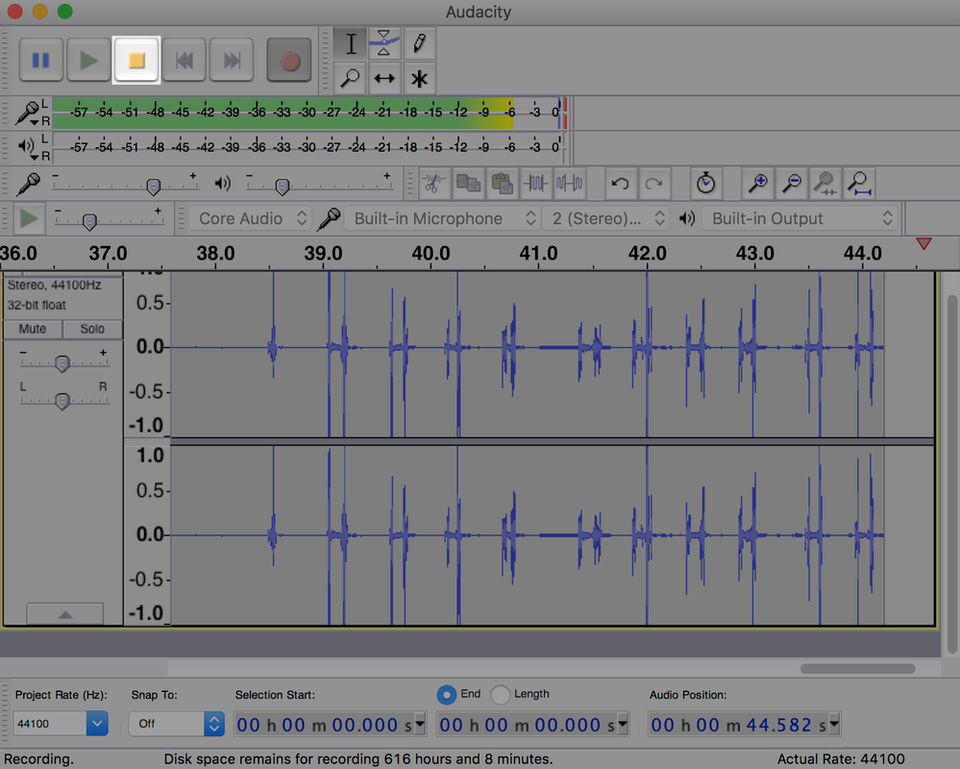This screenshot has height=769, width=960.
Task: Select the Time Shift tool
Action: (385, 77)
